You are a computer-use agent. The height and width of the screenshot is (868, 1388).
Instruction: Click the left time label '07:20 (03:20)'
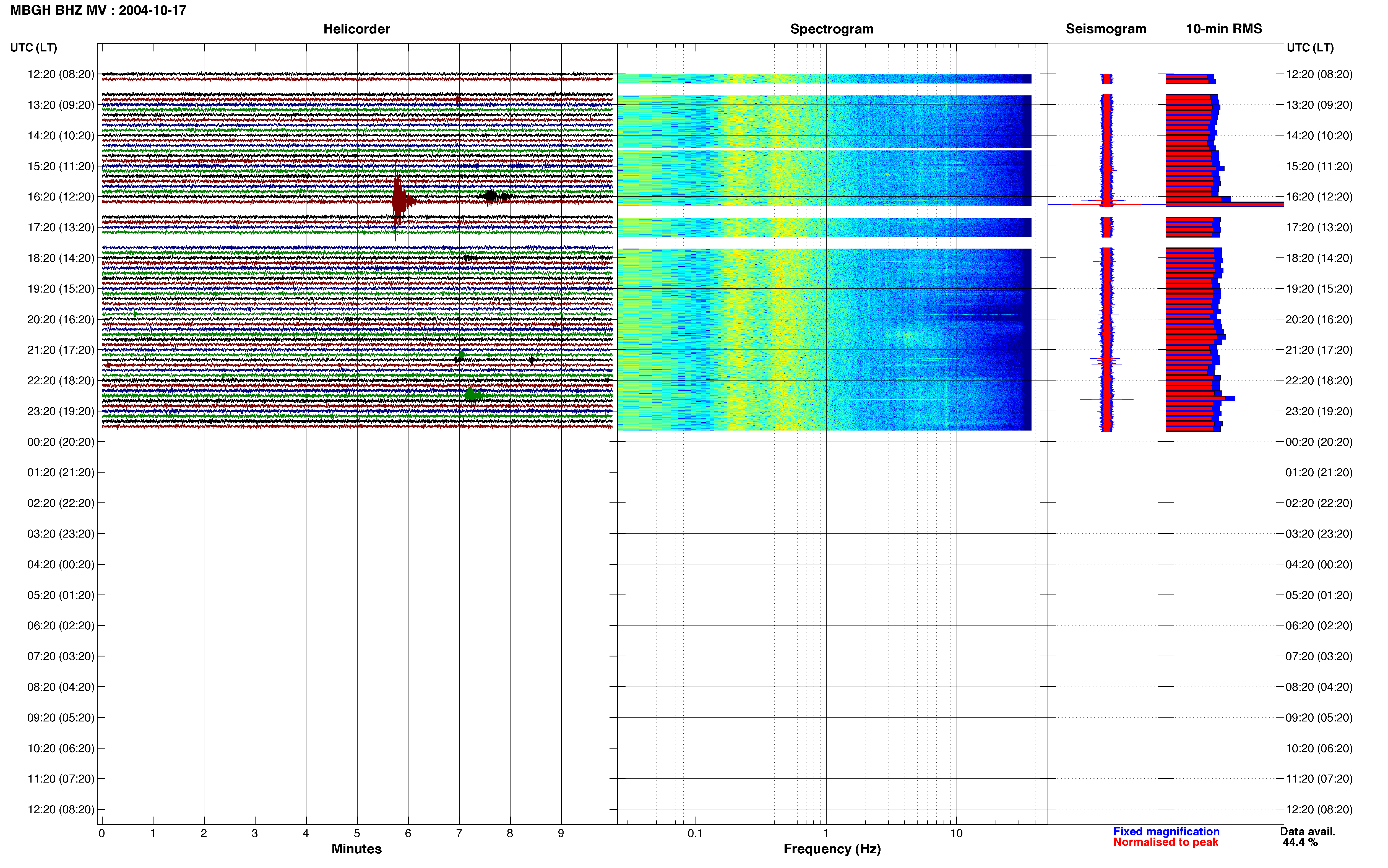pos(61,656)
